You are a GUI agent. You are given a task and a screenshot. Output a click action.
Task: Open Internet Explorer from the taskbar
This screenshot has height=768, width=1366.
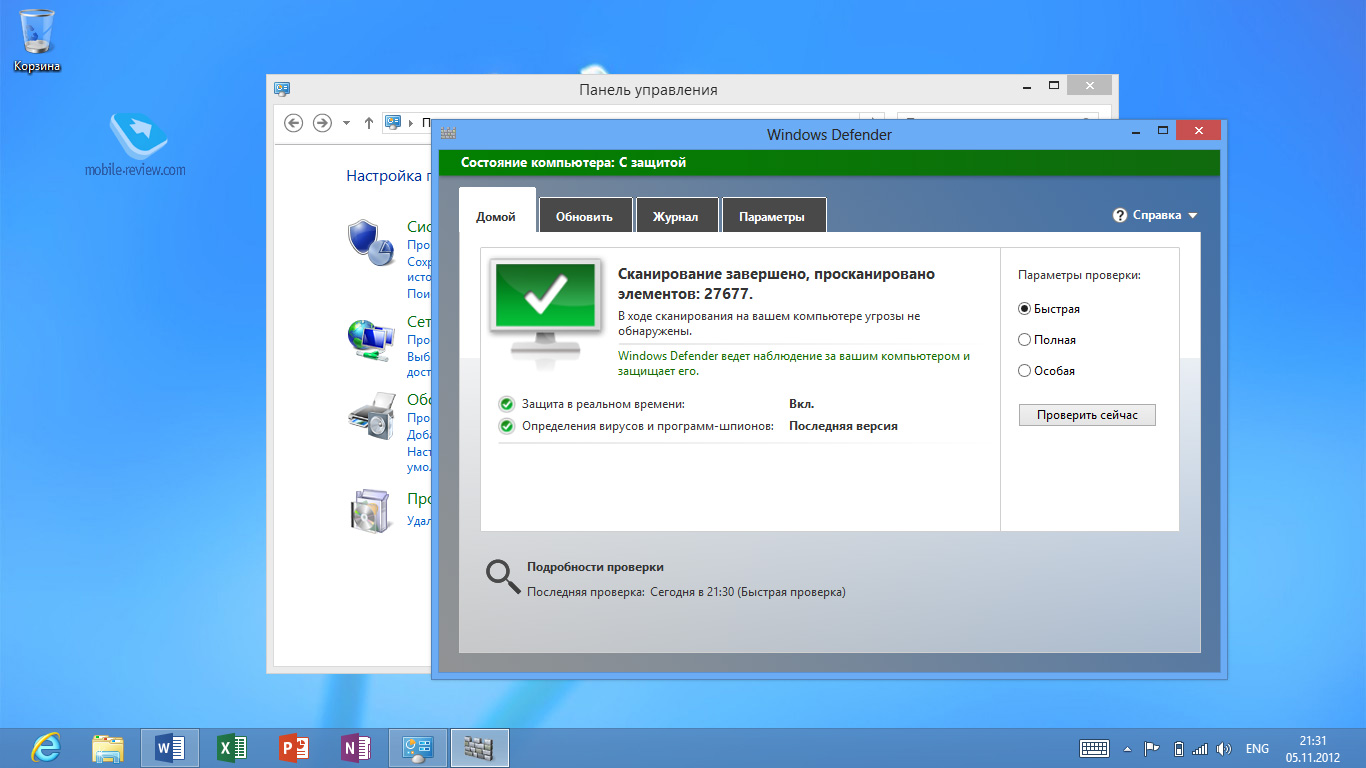pyautogui.click(x=46, y=748)
